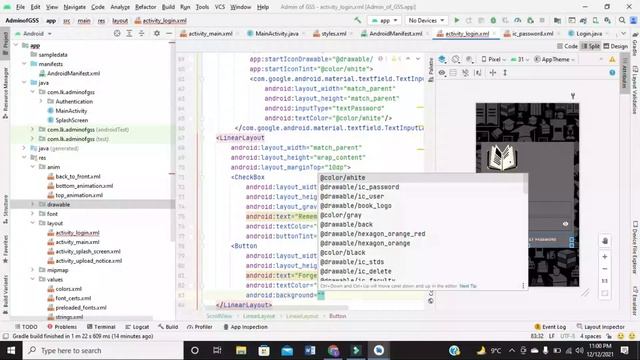This screenshot has height=360, width=640.
Task: Run the app with the green play button
Action: (457, 20)
